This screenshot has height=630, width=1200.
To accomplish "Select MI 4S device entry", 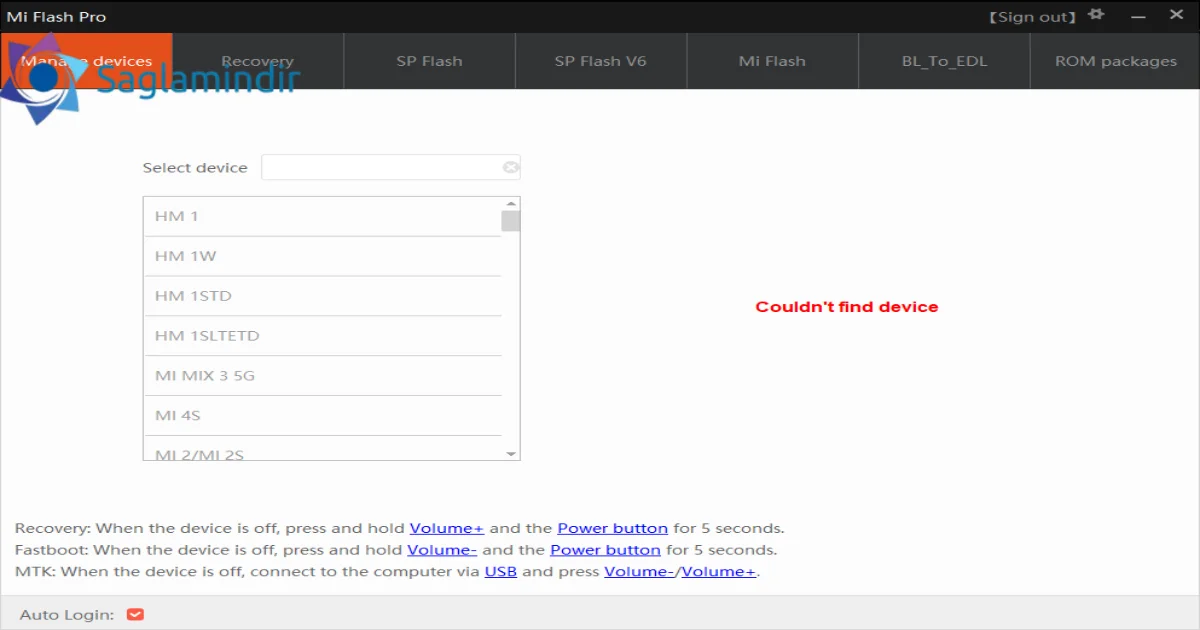I will 322,416.
